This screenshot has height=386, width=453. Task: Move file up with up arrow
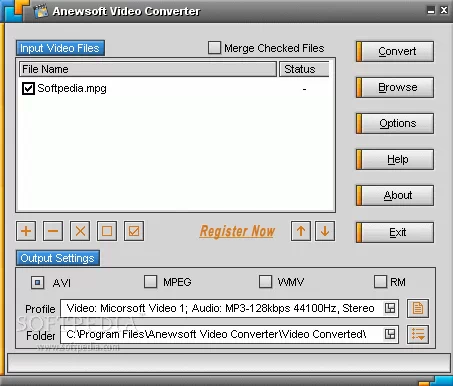click(301, 231)
